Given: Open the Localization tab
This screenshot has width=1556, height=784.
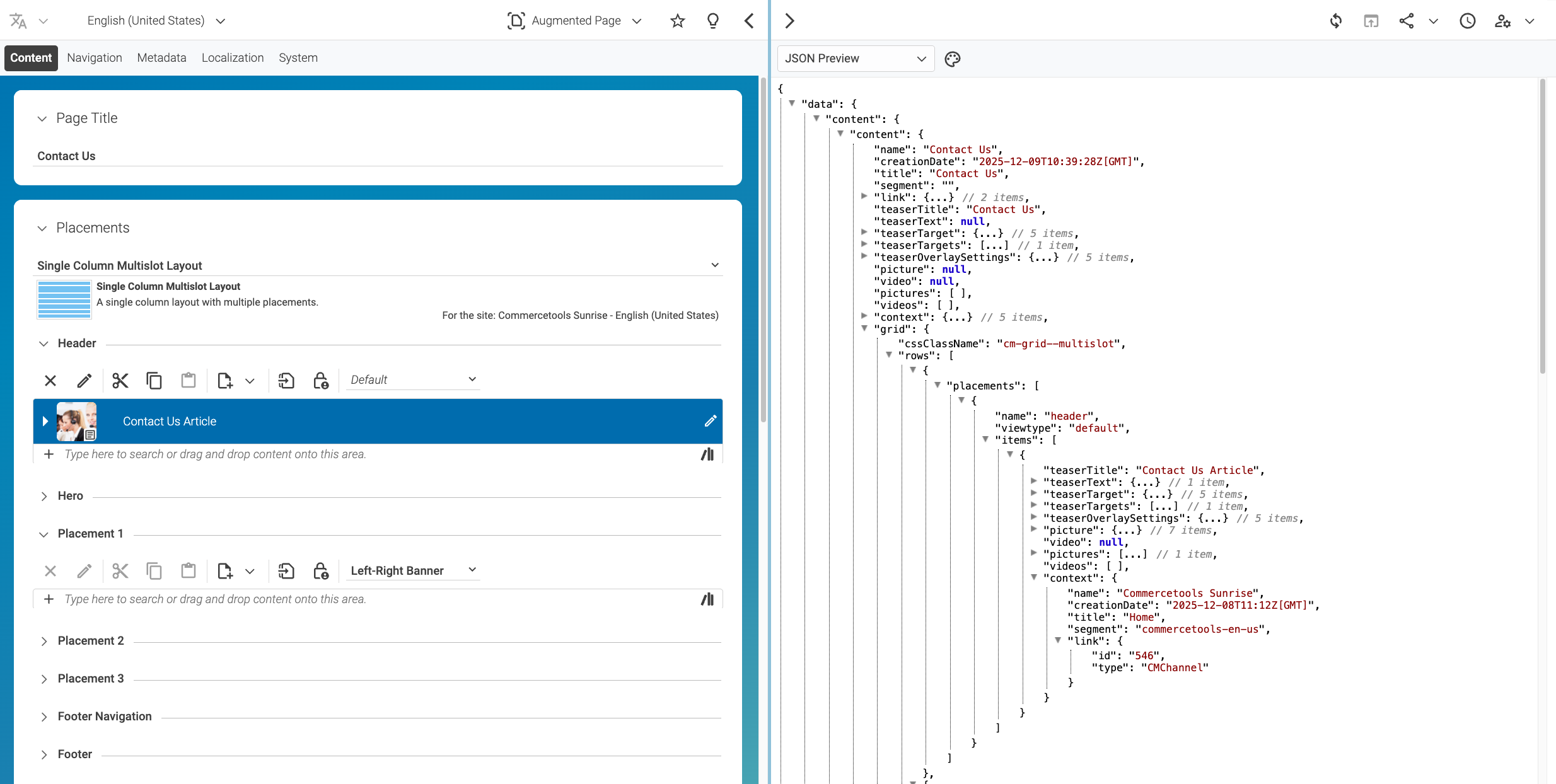Looking at the screenshot, I should click(x=233, y=57).
